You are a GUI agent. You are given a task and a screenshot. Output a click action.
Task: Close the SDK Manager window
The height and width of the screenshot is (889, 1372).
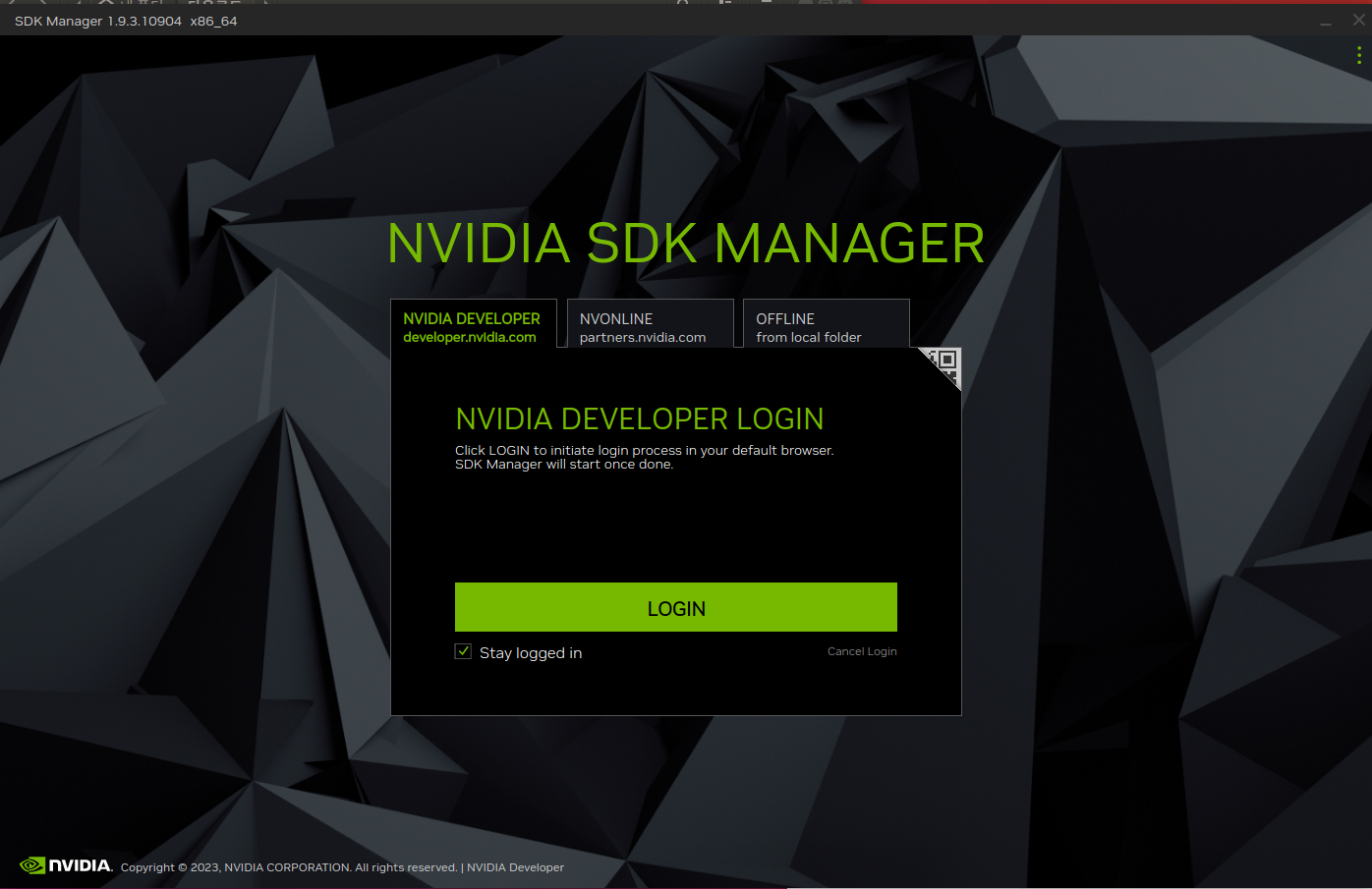tap(1360, 20)
